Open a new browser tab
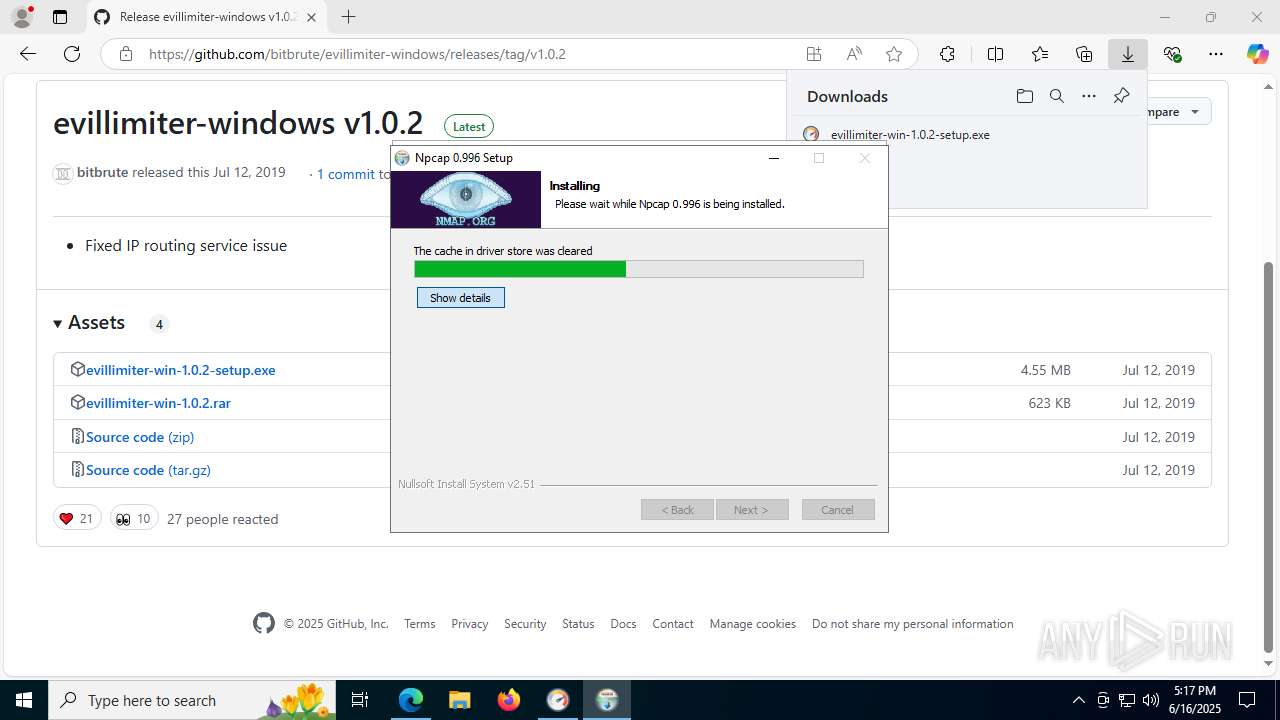This screenshot has height=720, width=1280. (x=348, y=17)
